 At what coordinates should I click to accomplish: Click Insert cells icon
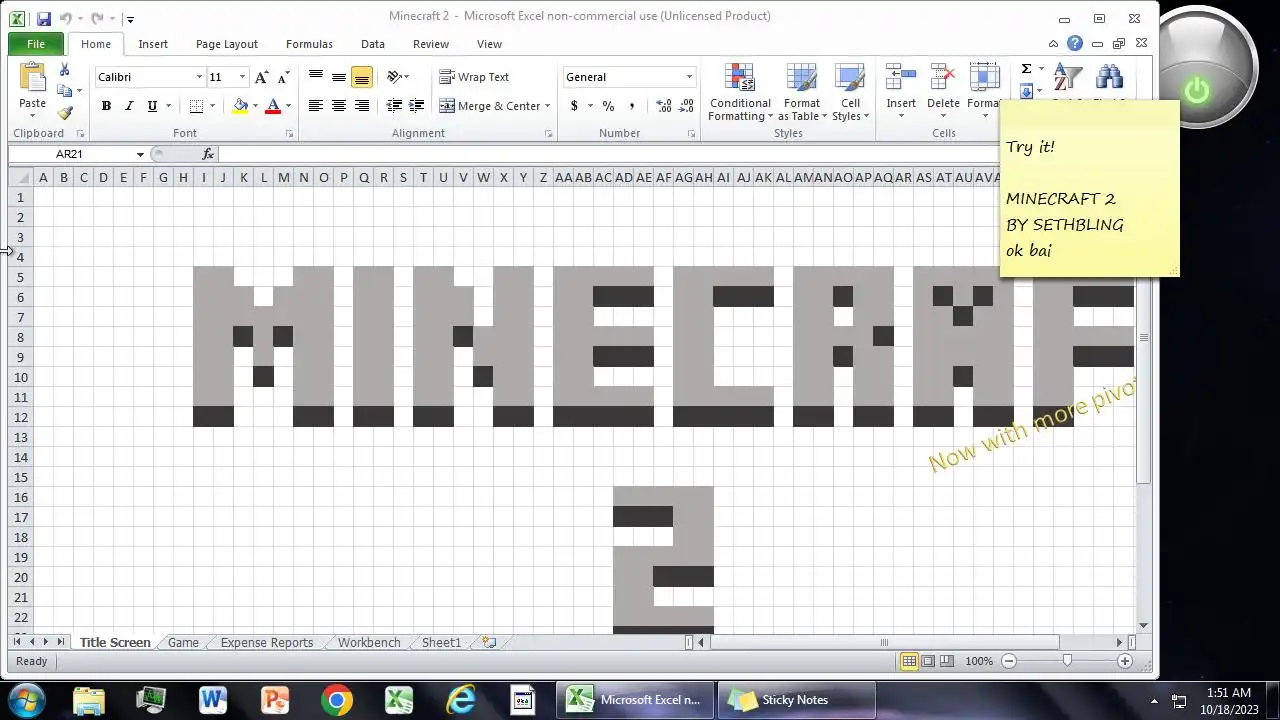point(901,78)
